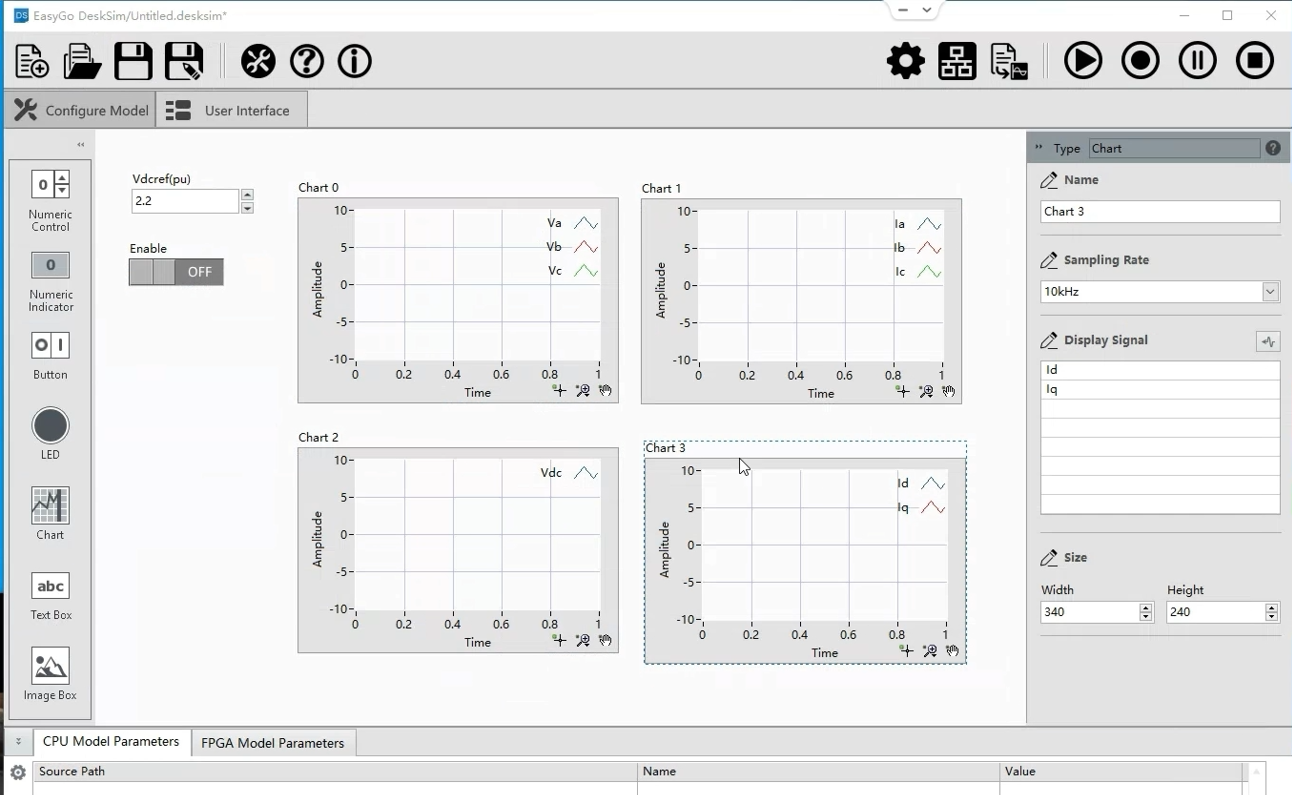Click the Source Path column header
Screen dimensions: 1292x795
pyautogui.click(x=335, y=771)
